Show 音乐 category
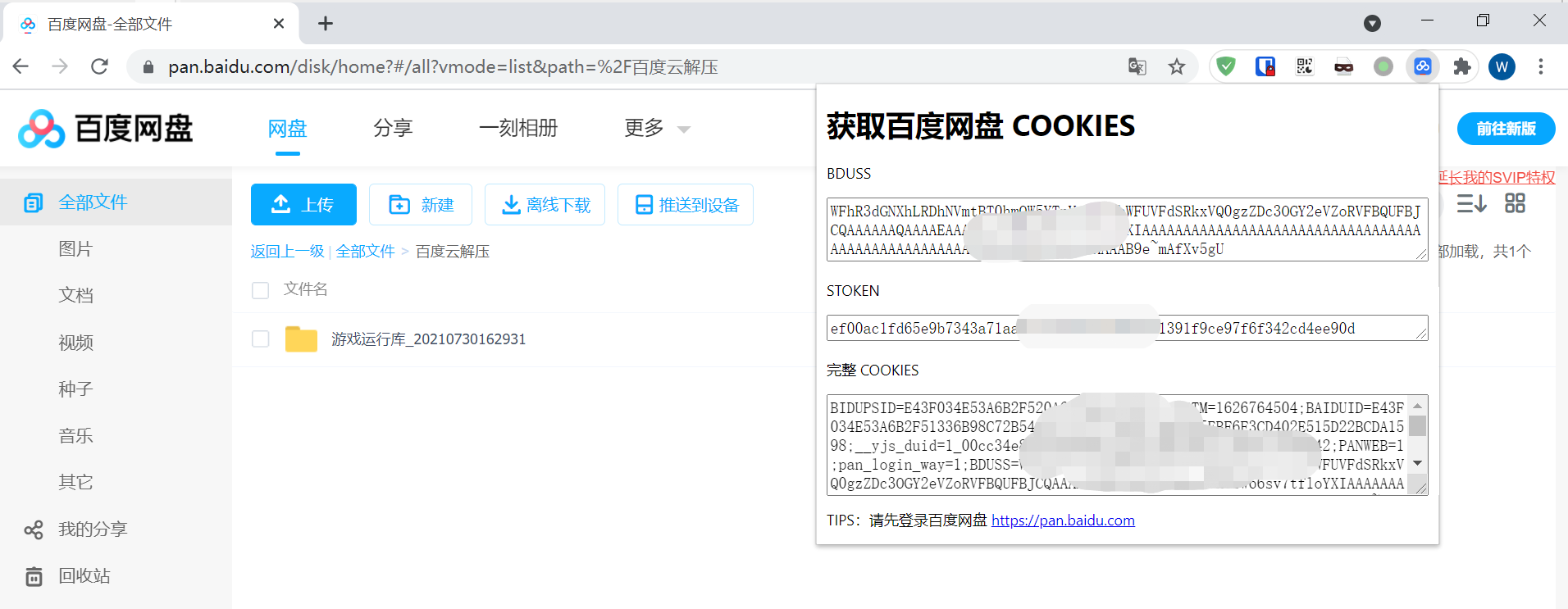Viewport: 1568px width, 609px height. pos(75,435)
